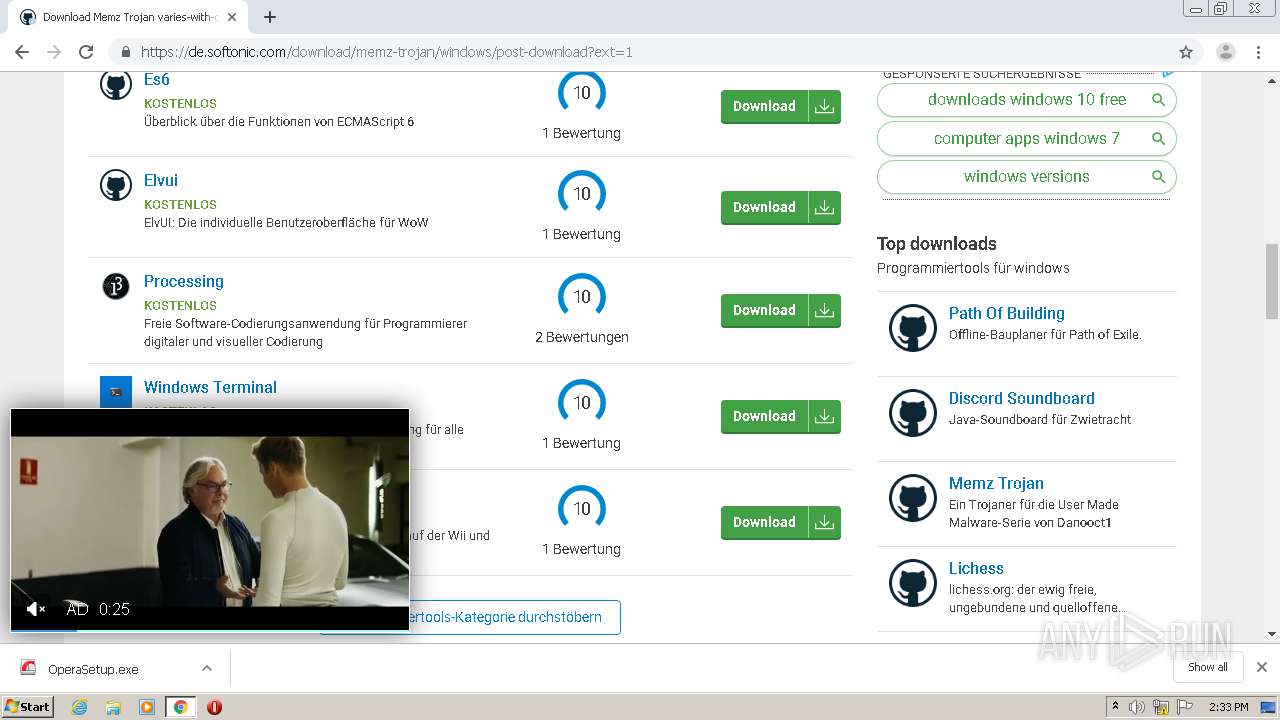Download the Processing app
The height and width of the screenshot is (720, 1280).
point(780,311)
